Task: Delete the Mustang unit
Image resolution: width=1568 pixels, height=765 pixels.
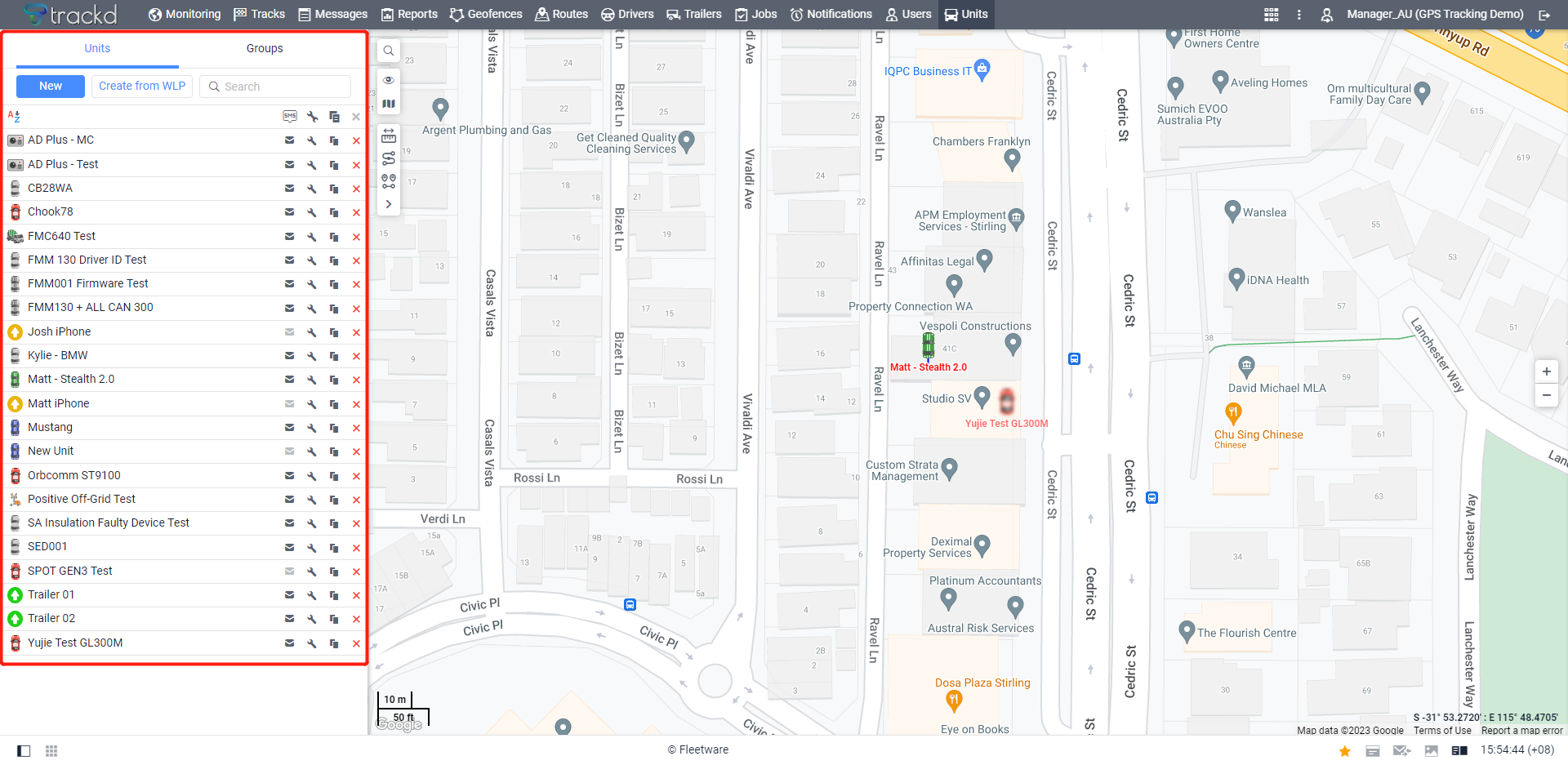Action: pos(356,428)
